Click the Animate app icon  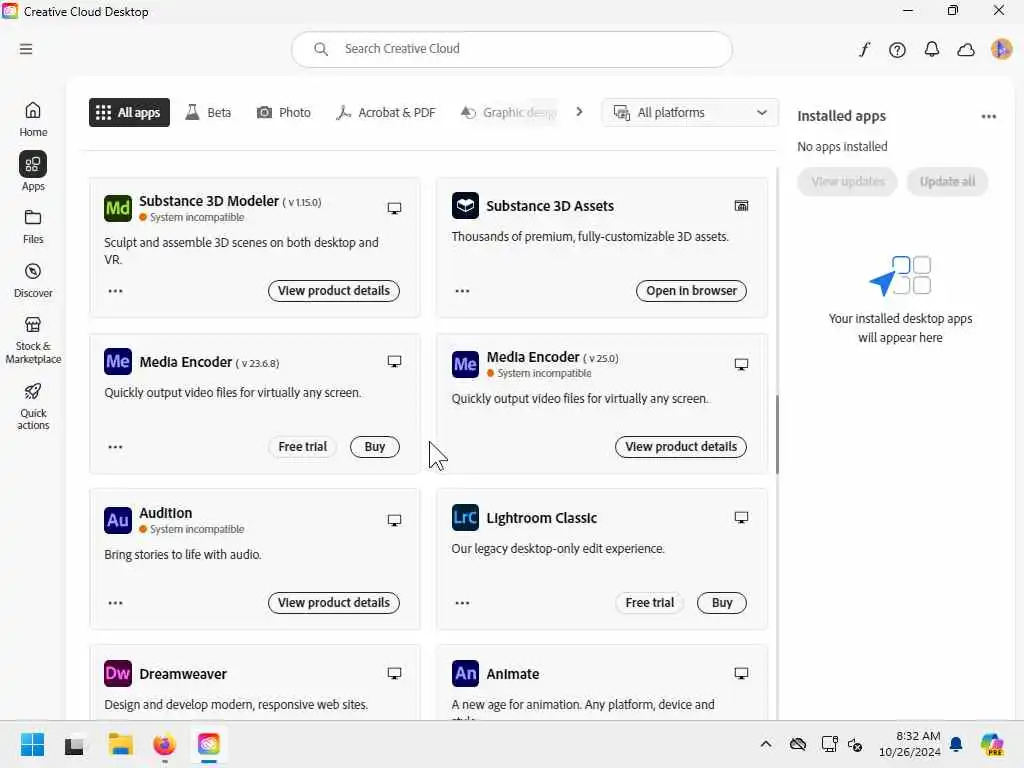[465, 673]
